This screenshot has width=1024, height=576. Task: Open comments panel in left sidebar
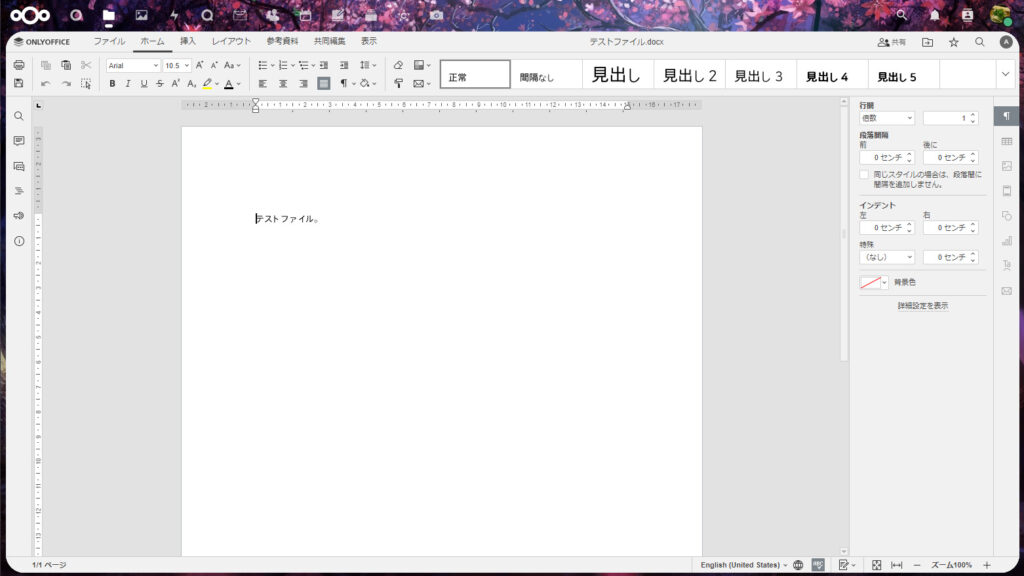click(19, 141)
